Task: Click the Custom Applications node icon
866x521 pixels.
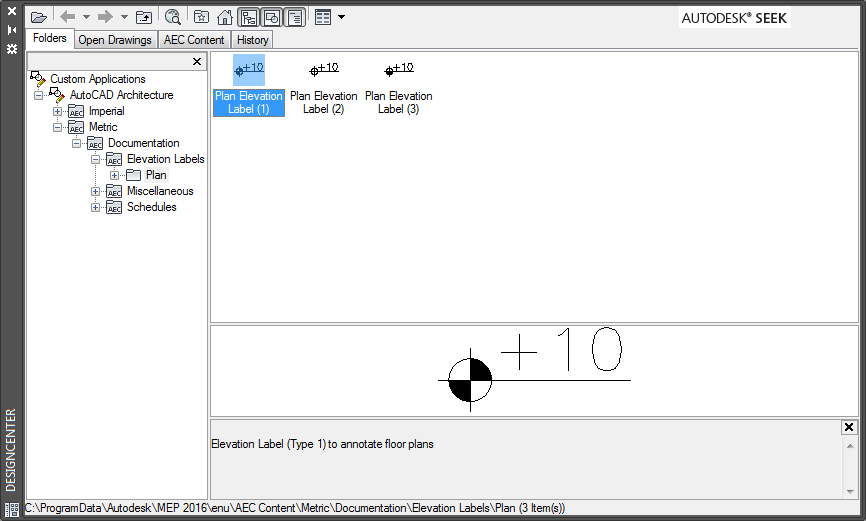Action: click(x=38, y=79)
